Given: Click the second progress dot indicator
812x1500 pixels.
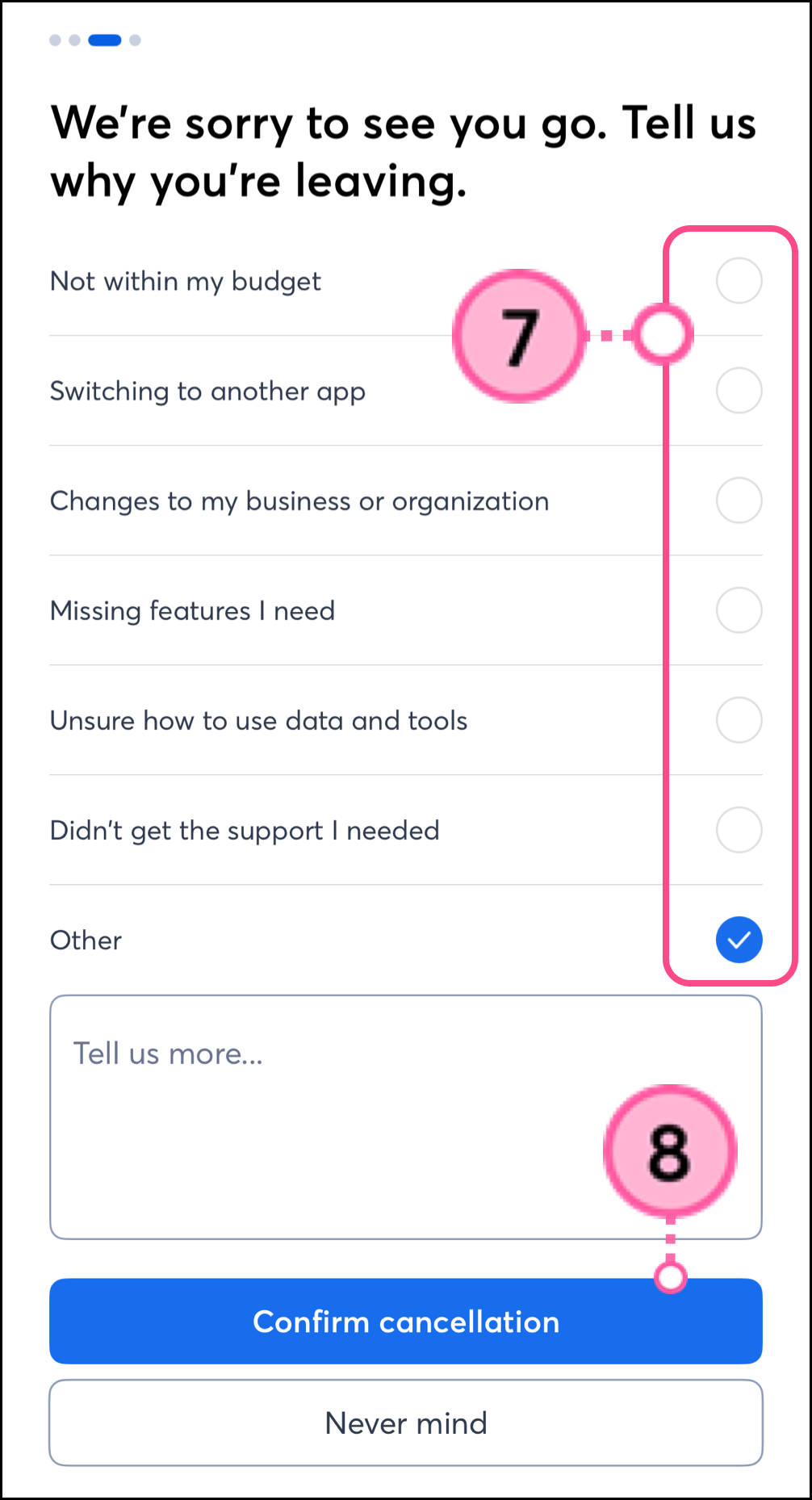Looking at the screenshot, I should click(x=74, y=40).
